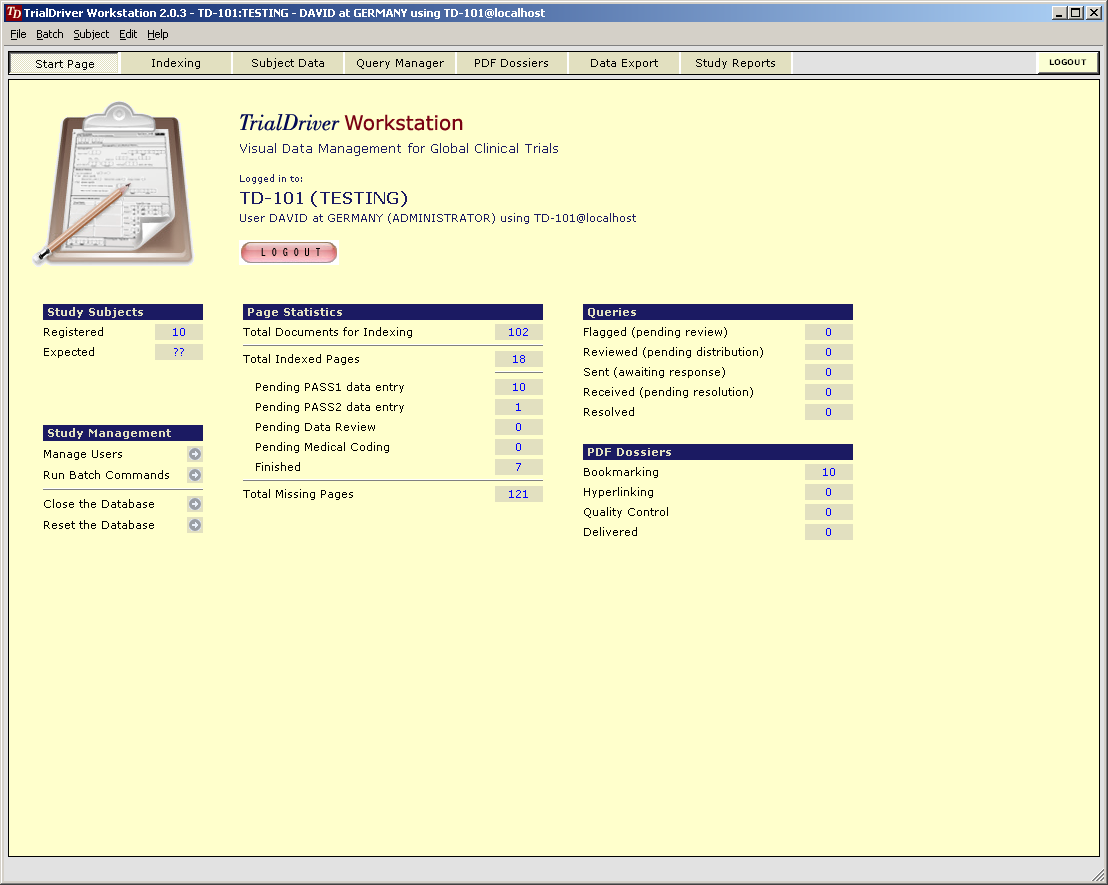Screen dimensions: 1108x885
Task: Go to the PDF Dossiers tab
Action: coord(511,63)
